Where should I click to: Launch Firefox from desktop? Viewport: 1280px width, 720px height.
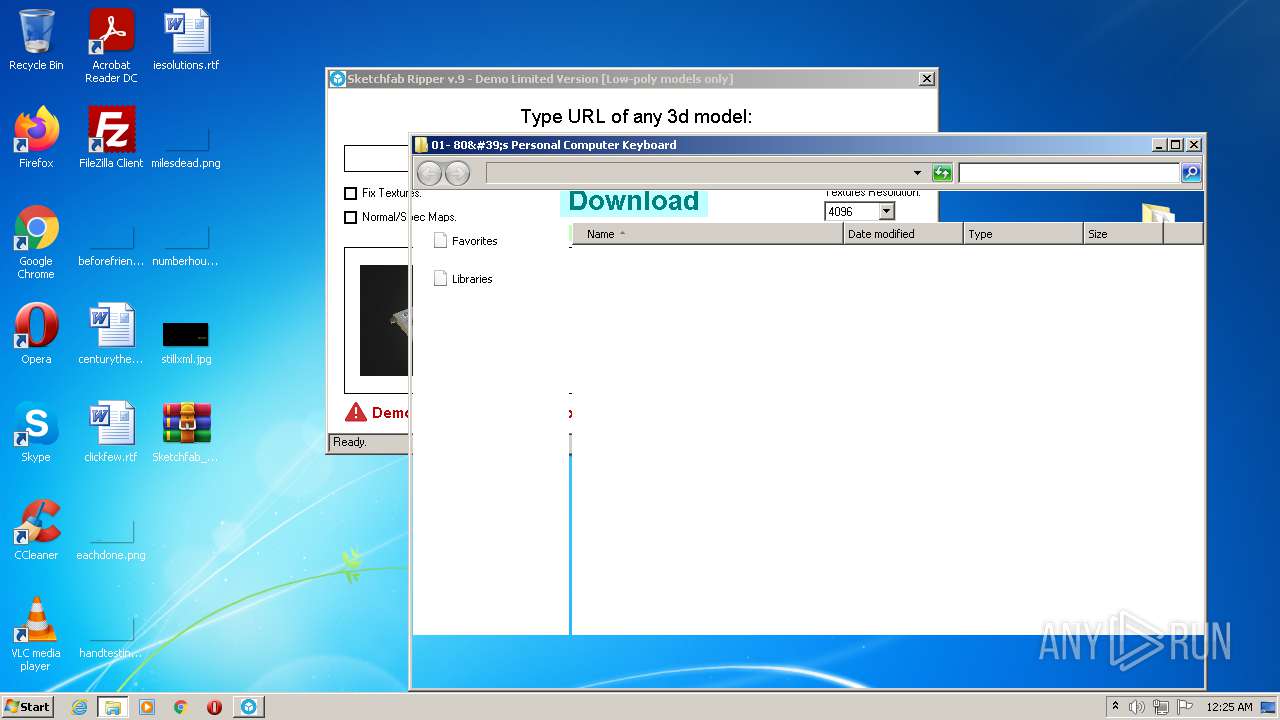(36, 138)
